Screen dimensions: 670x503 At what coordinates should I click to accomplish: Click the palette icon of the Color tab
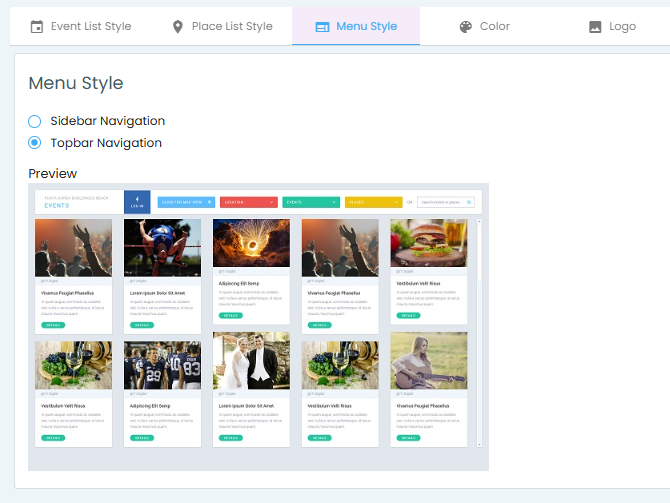pyautogui.click(x=465, y=26)
